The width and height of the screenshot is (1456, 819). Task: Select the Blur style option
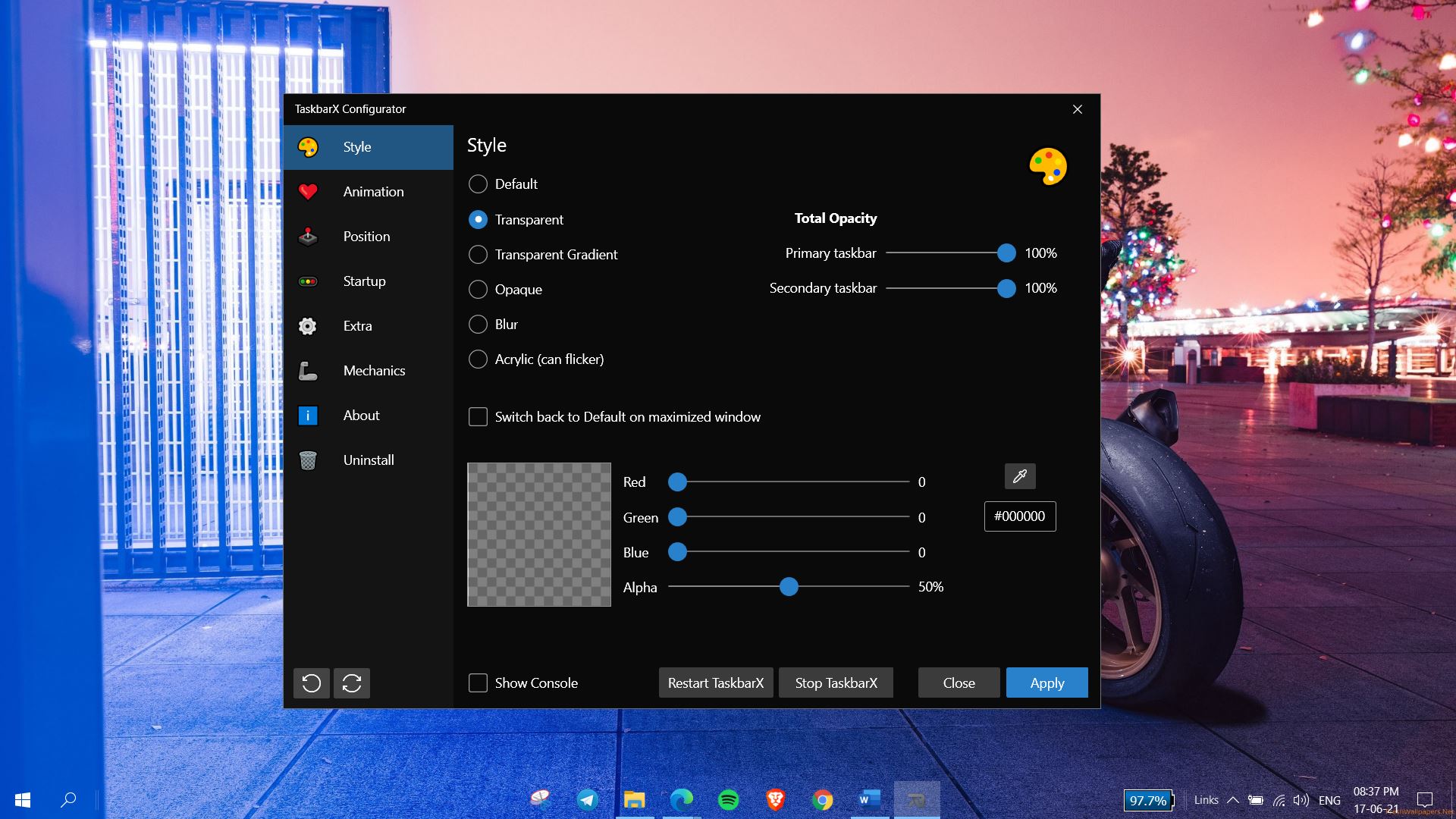click(478, 323)
